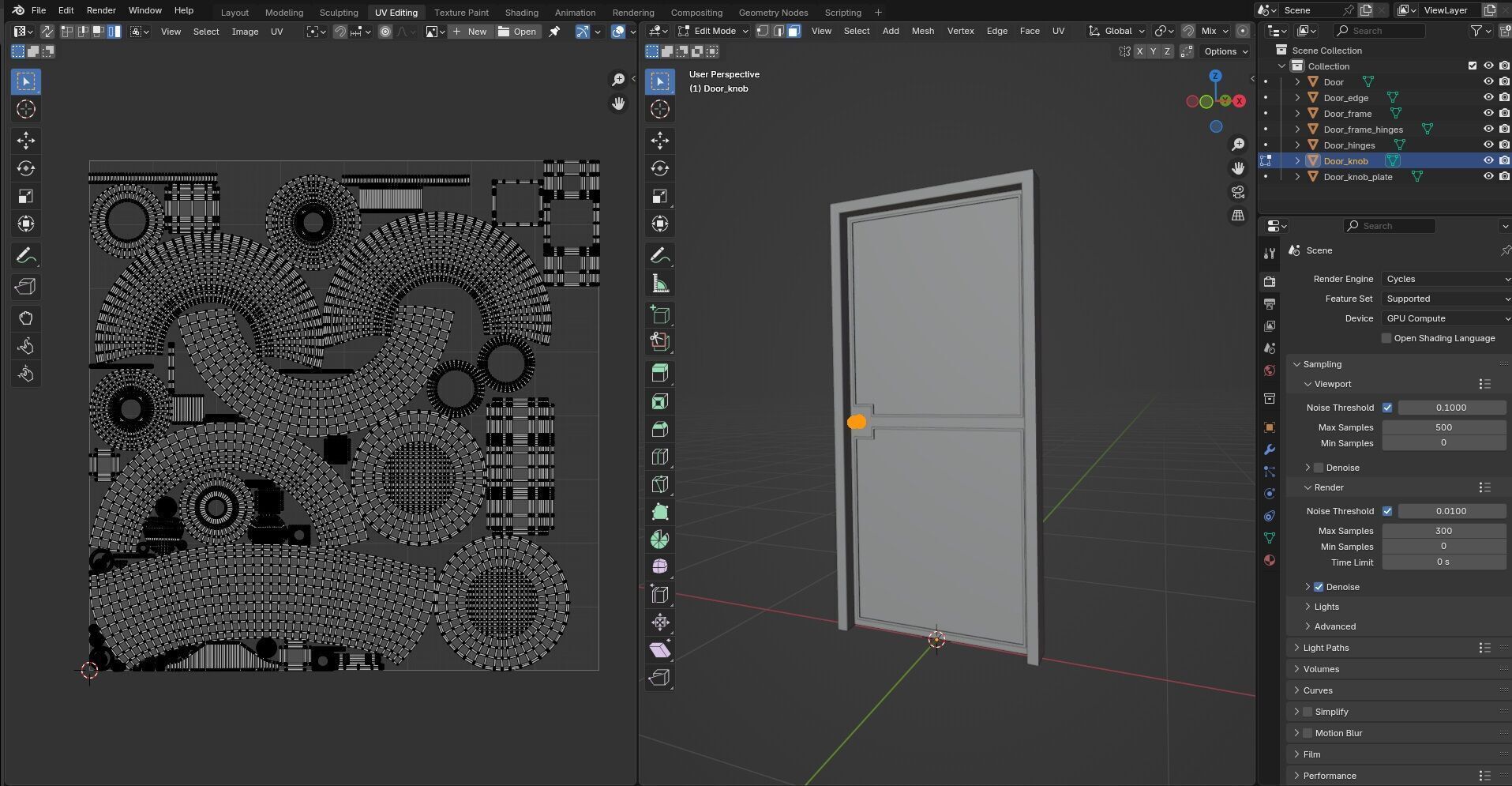The height and width of the screenshot is (786, 1512).
Task: Toggle Viewport Noise Threshold checkbox
Action: point(1387,408)
